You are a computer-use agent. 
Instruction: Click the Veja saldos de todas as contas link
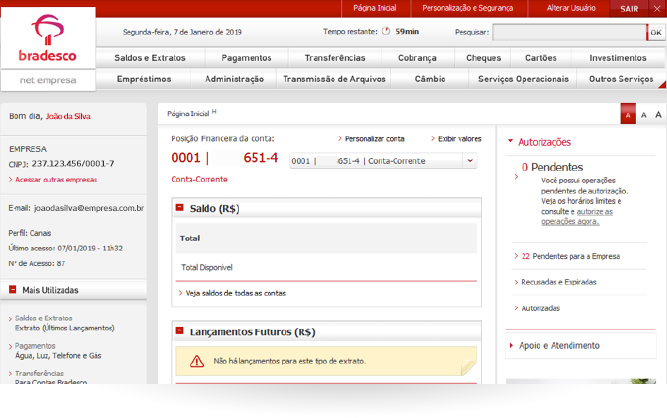pyautogui.click(x=236, y=293)
